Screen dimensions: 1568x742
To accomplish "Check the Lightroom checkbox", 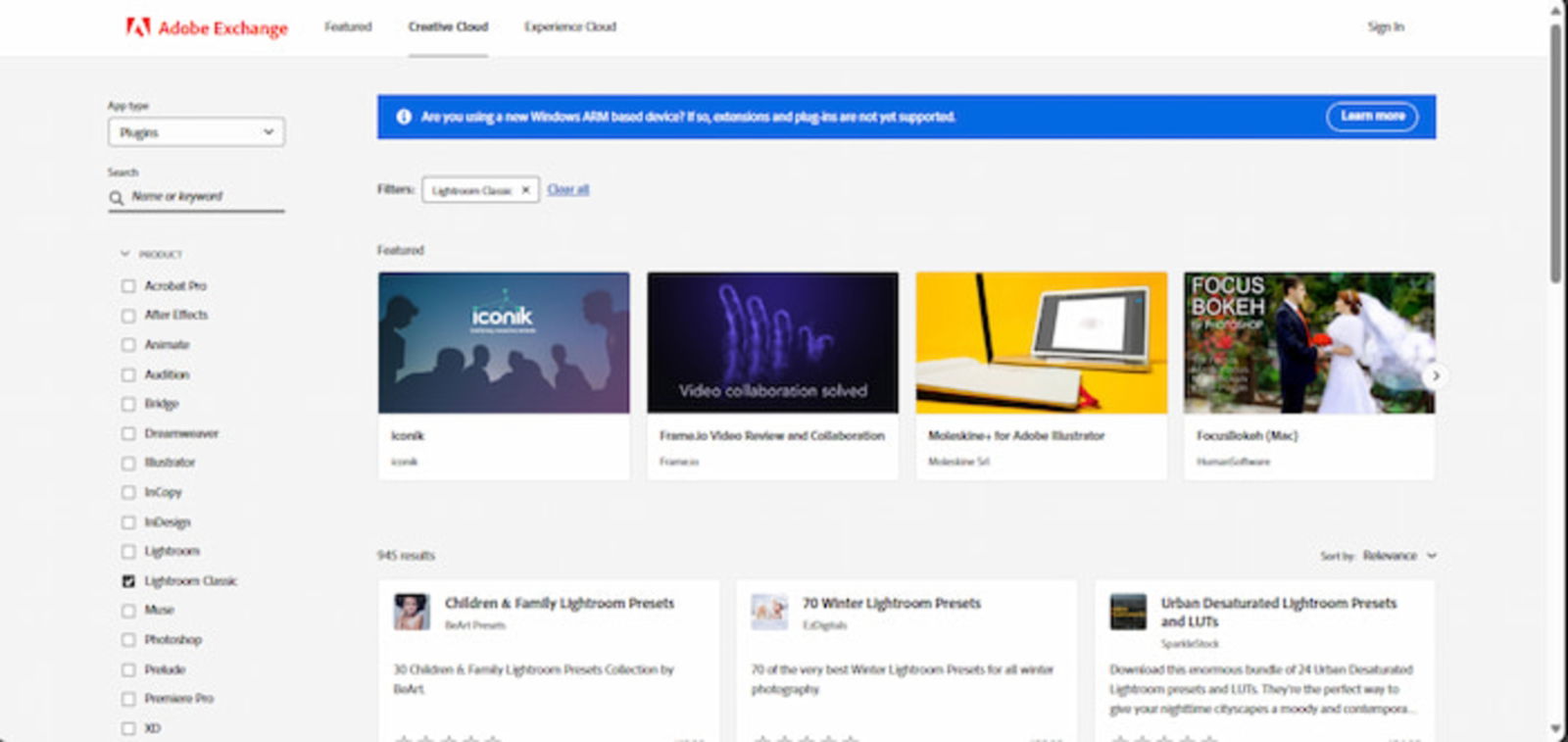I will click(128, 552).
